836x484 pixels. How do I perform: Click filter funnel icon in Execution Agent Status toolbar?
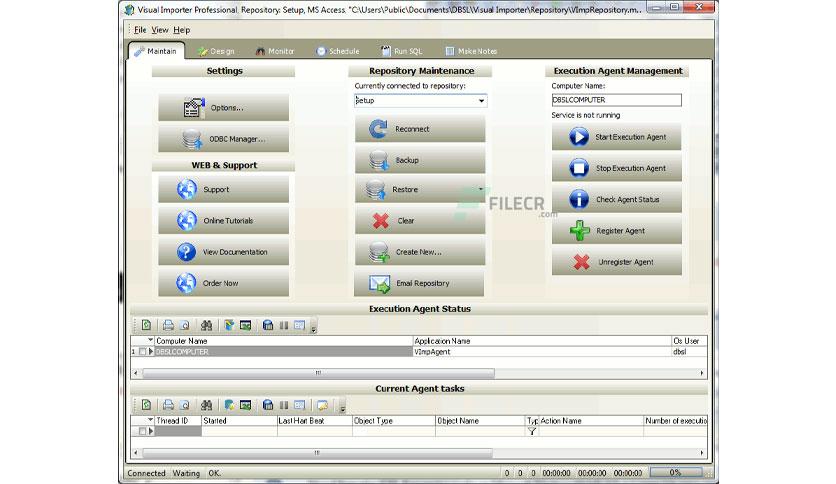229,325
